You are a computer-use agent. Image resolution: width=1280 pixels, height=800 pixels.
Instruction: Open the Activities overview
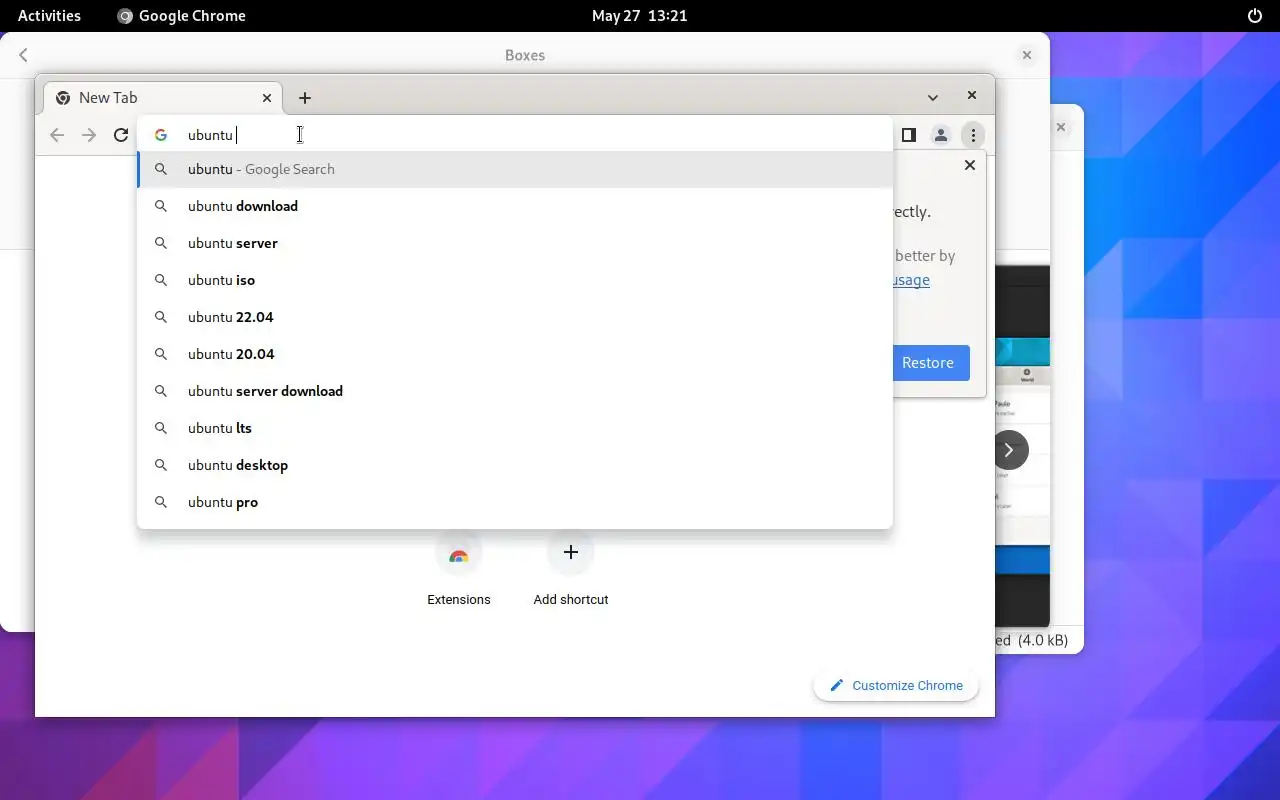pos(49,15)
